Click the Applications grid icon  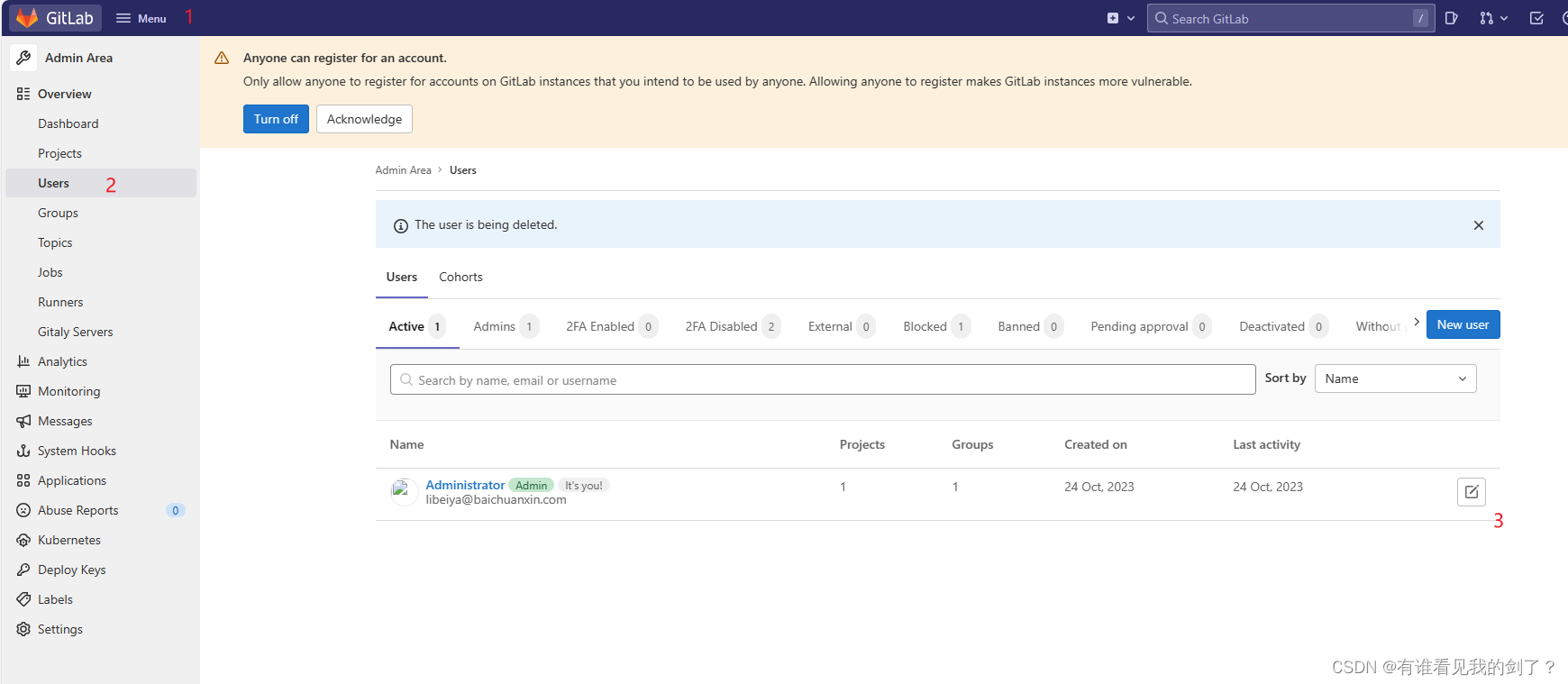coord(23,480)
